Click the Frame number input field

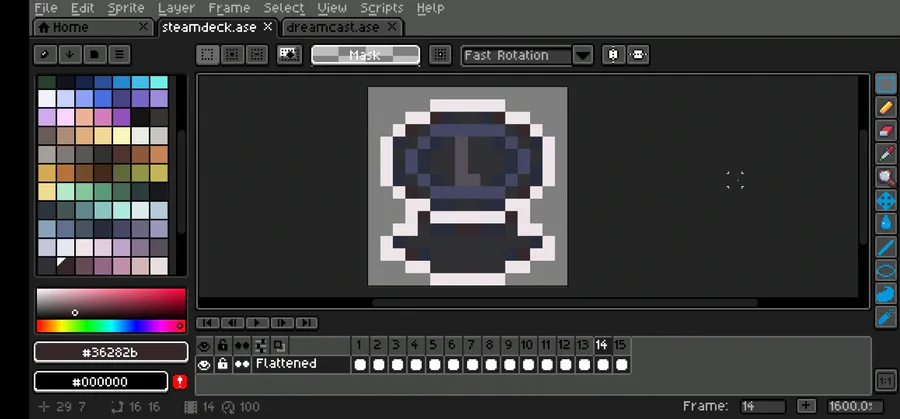point(763,406)
